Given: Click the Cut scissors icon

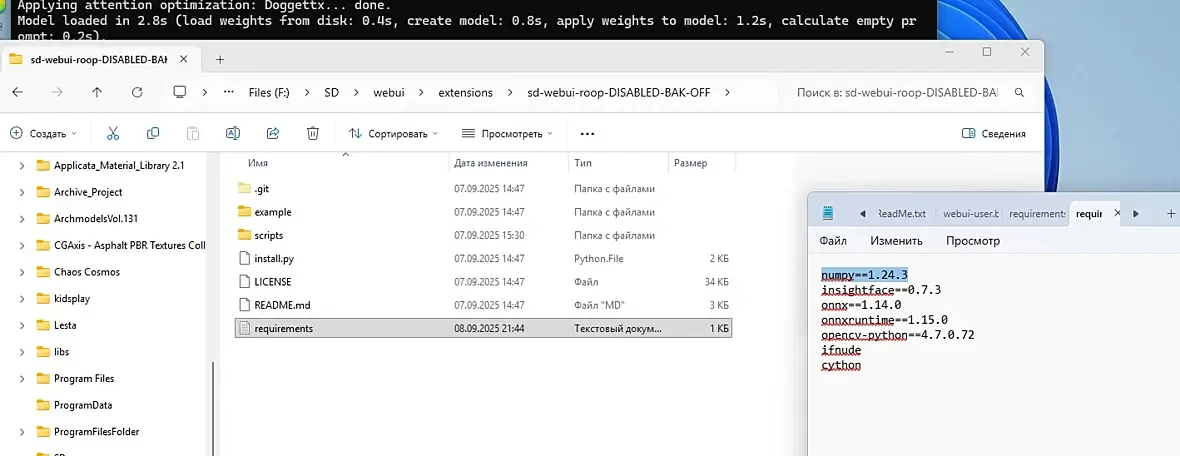Looking at the screenshot, I should click(x=113, y=133).
